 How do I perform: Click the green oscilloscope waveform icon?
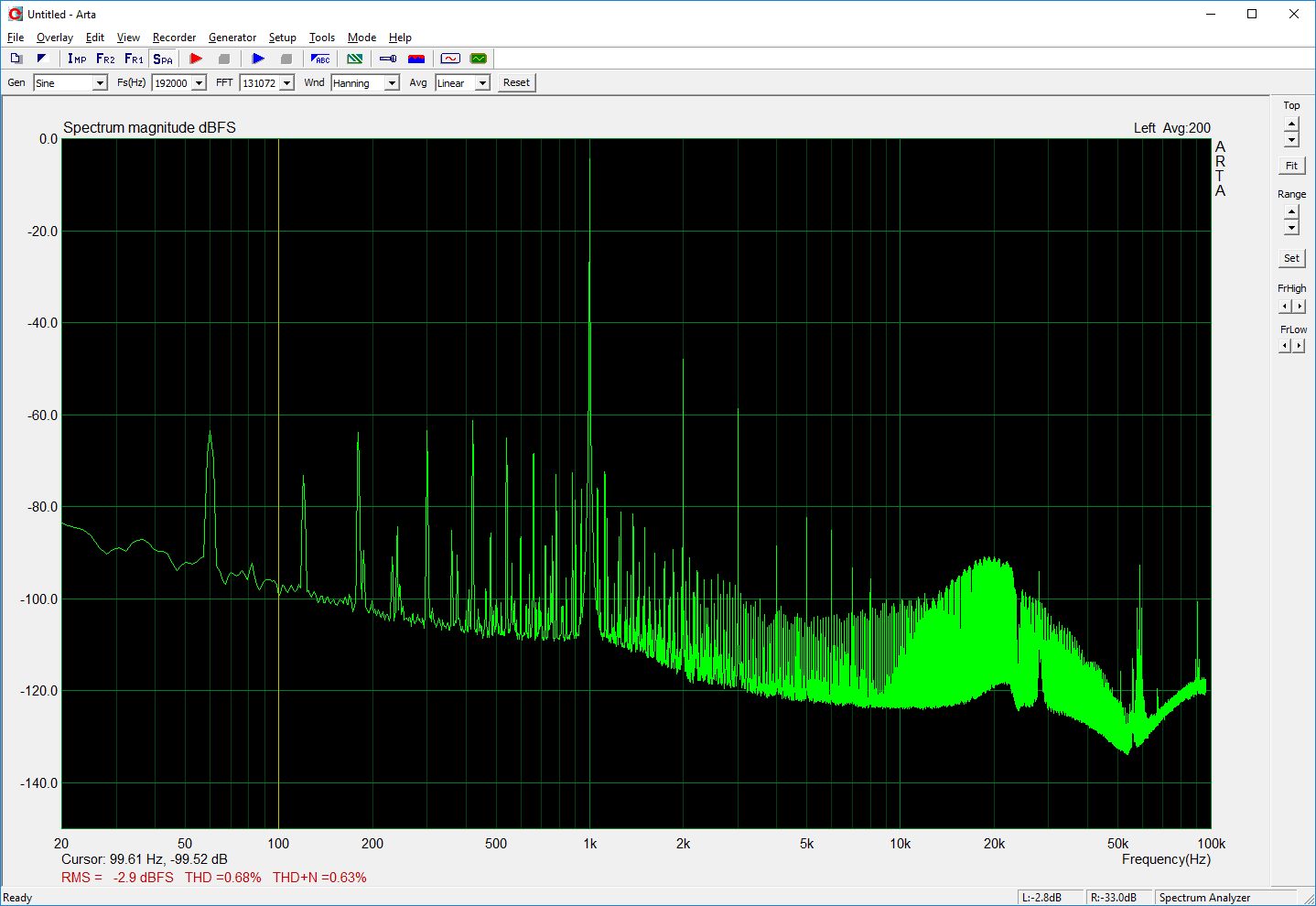(479, 59)
